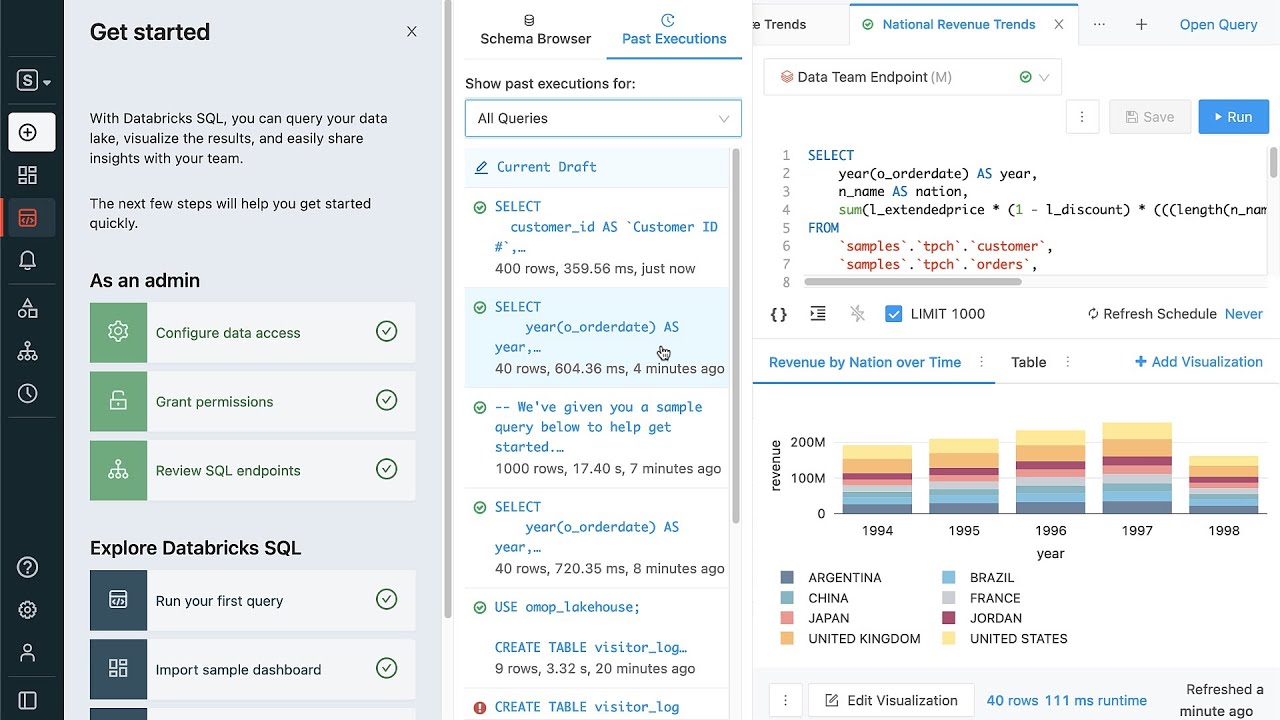
Task: Open the Data Team Endpoint dropdown
Action: [912, 77]
